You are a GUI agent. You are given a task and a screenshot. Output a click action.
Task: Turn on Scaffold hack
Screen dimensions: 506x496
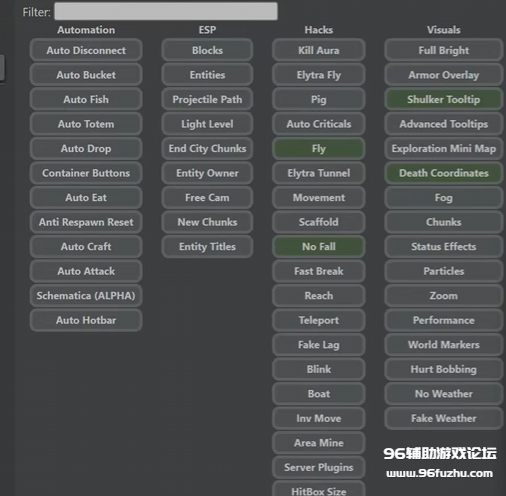pyautogui.click(x=319, y=222)
